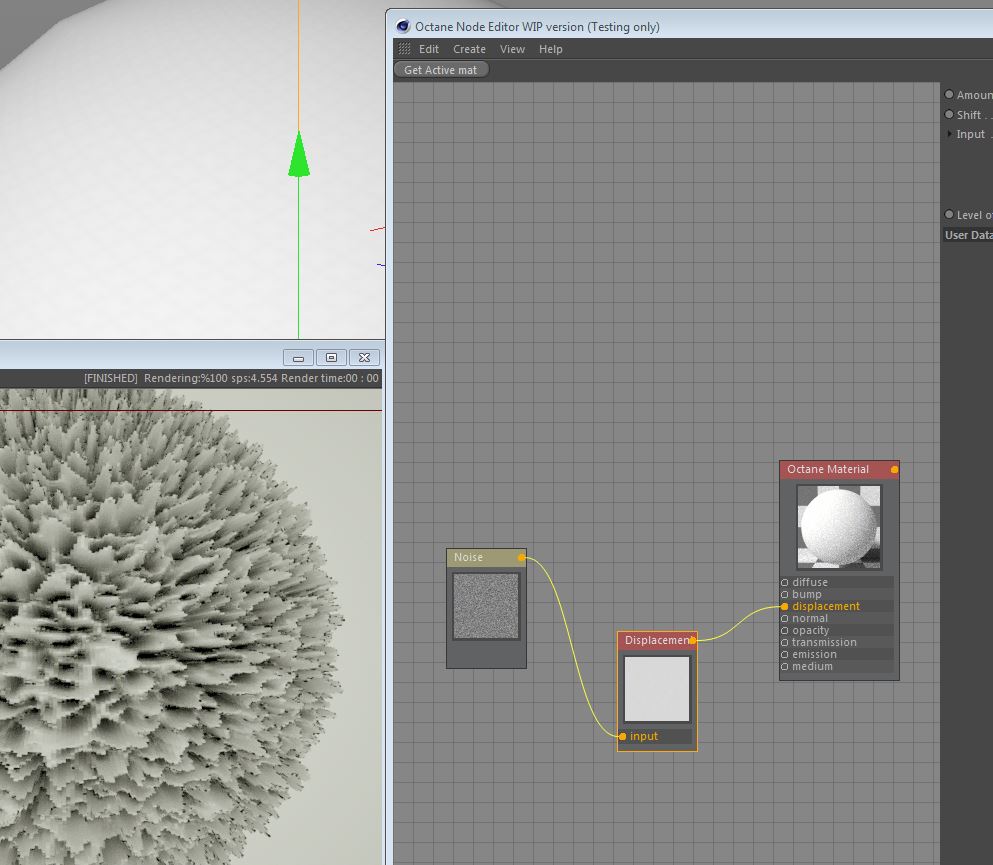The width and height of the screenshot is (993, 865).
Task: Click the emission port on Octane Material
Action: (785, 654)
